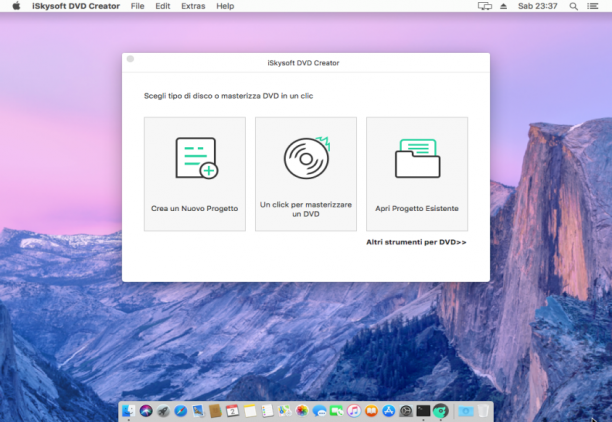Open the Apple menu
The image size is (612, 422).
(x=16, y=6)
